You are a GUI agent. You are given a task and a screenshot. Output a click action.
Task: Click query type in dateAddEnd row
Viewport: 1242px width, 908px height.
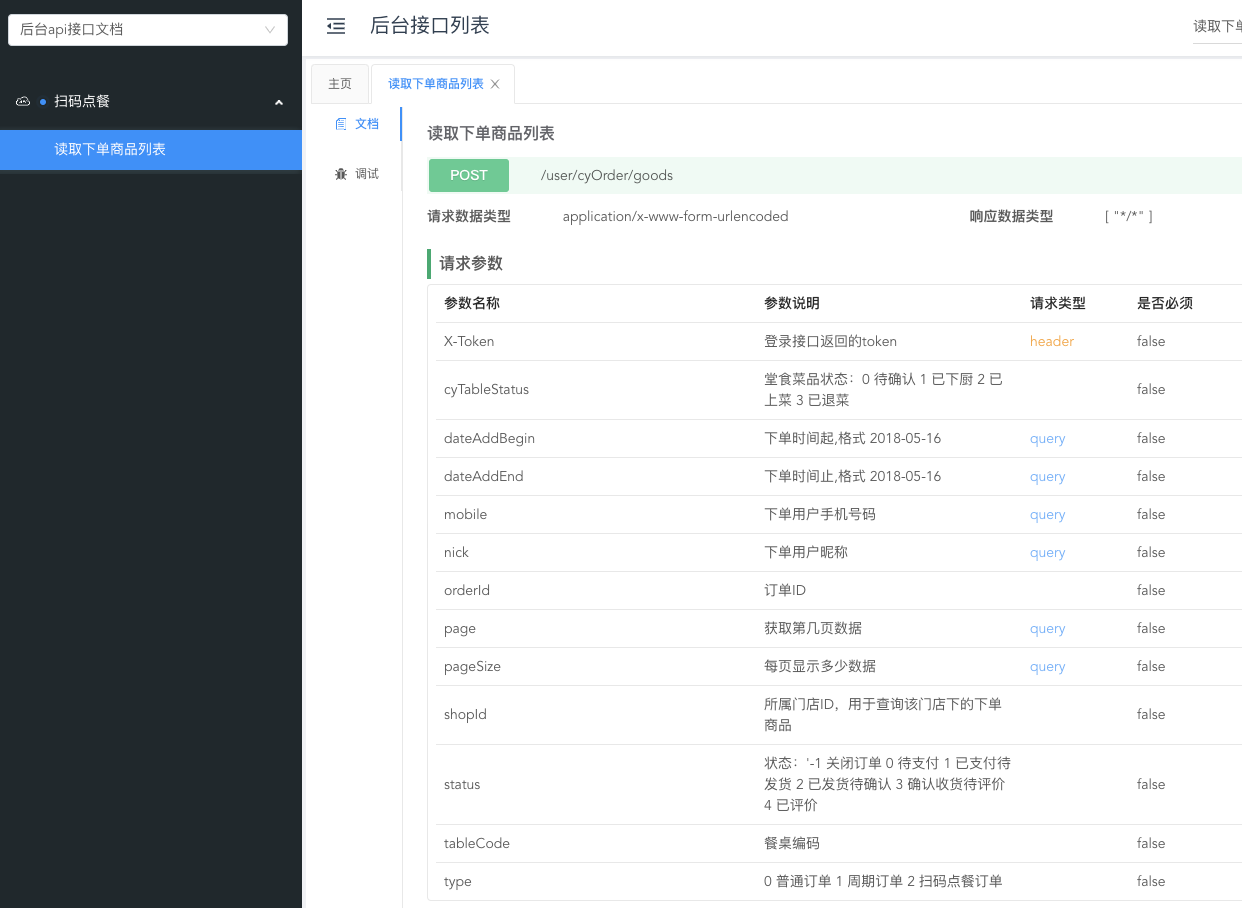(1048, 477)
